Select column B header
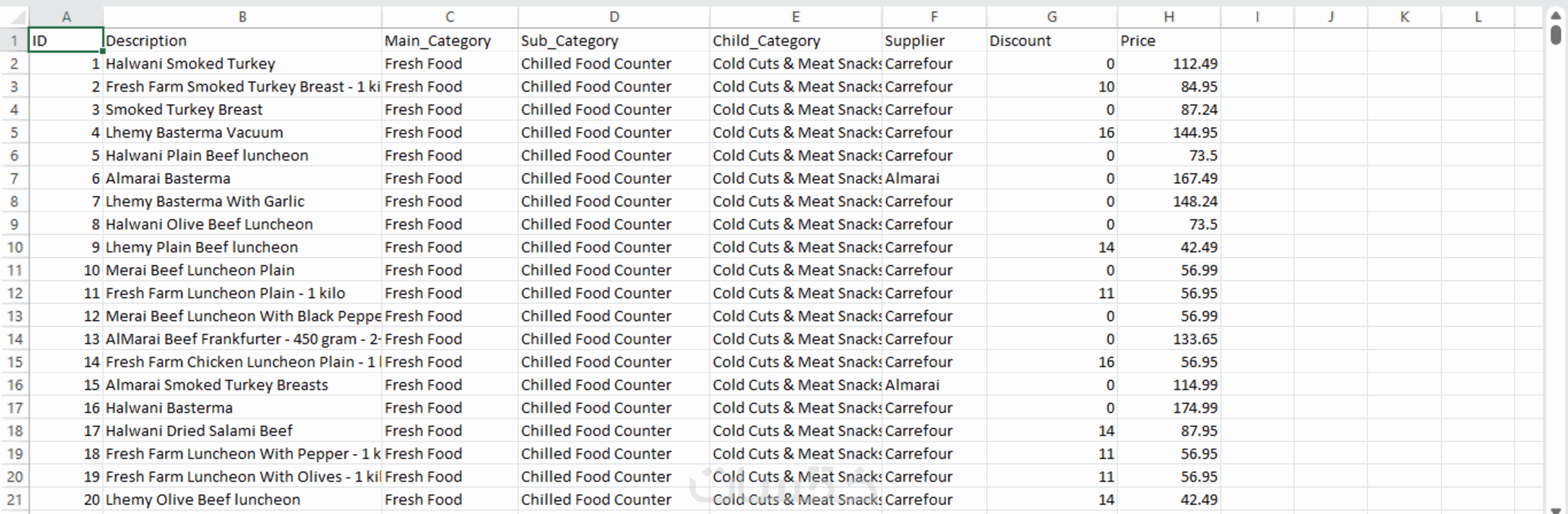This screenshot has height=514, width=1568. point(242,17)
